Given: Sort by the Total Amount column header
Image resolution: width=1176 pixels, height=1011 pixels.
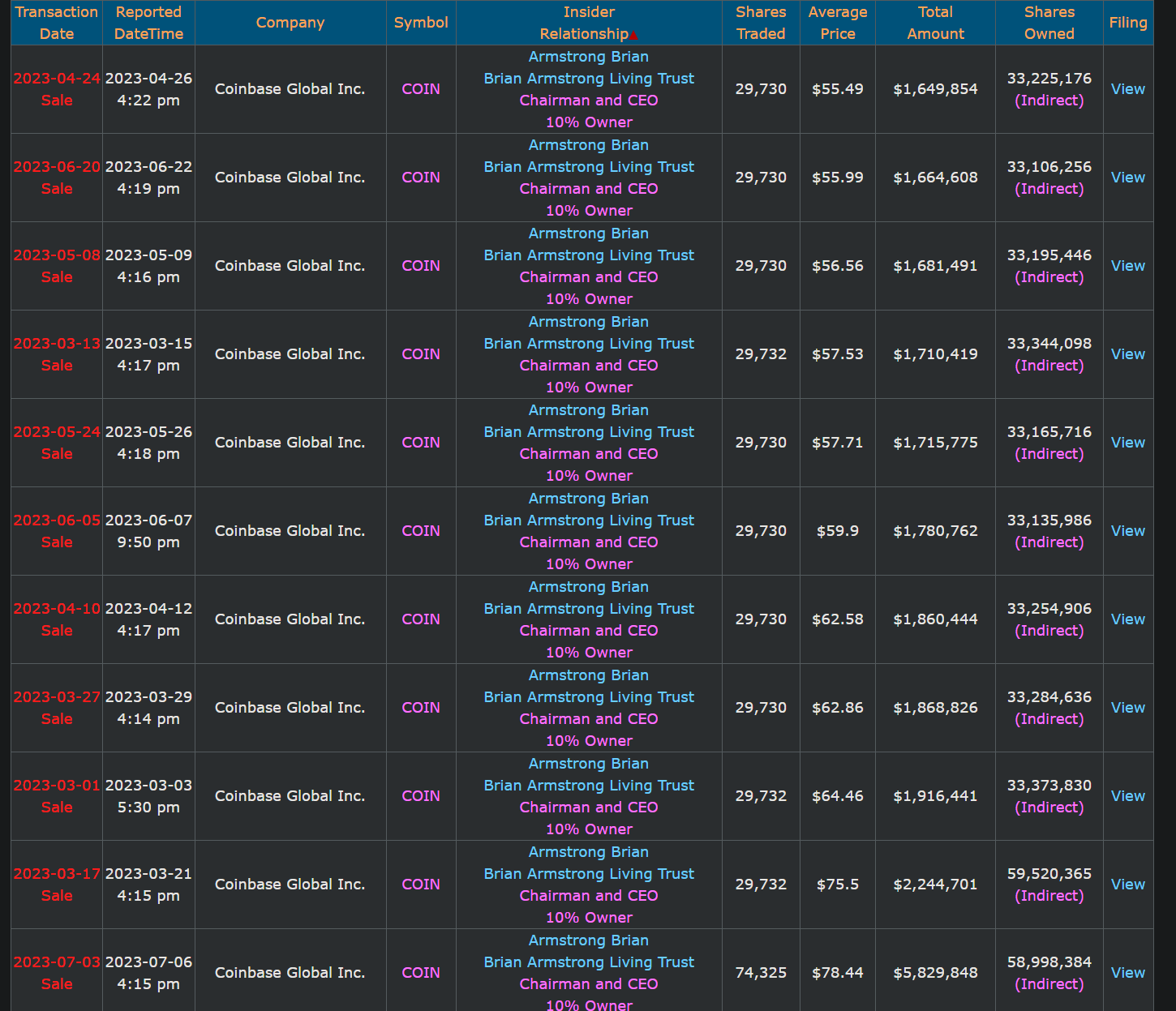Looking at the screenshot, I should 935,23.
